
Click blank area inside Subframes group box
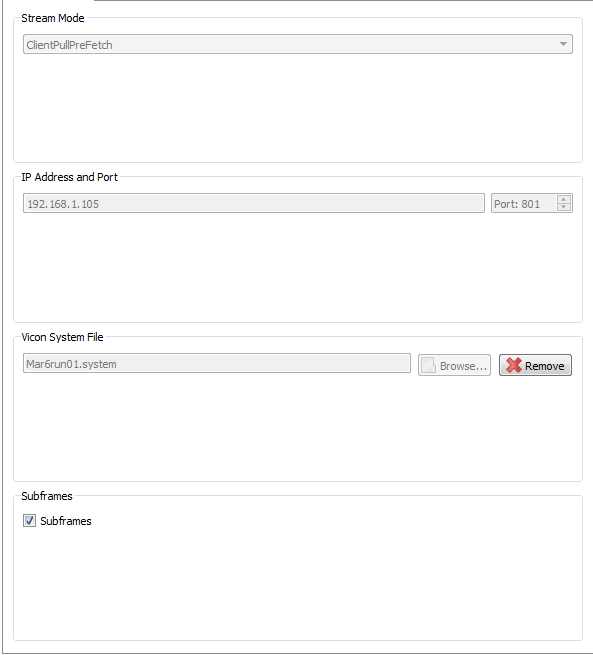tap(298, 585)
